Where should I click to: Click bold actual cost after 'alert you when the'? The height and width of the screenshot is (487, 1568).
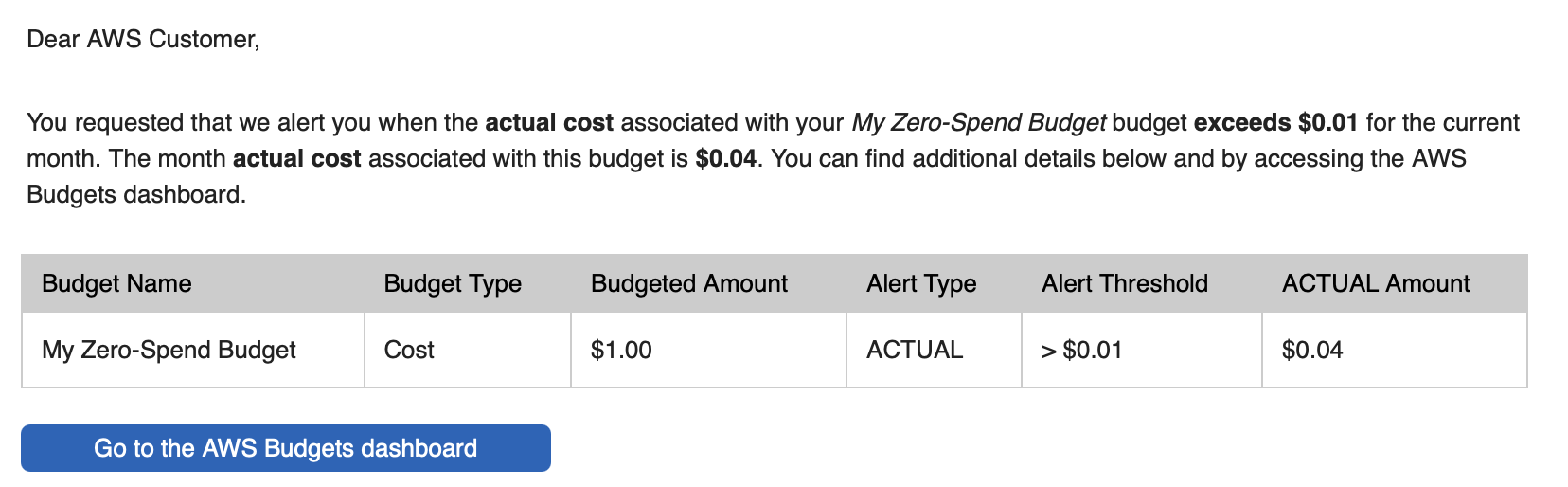[549, 122]
